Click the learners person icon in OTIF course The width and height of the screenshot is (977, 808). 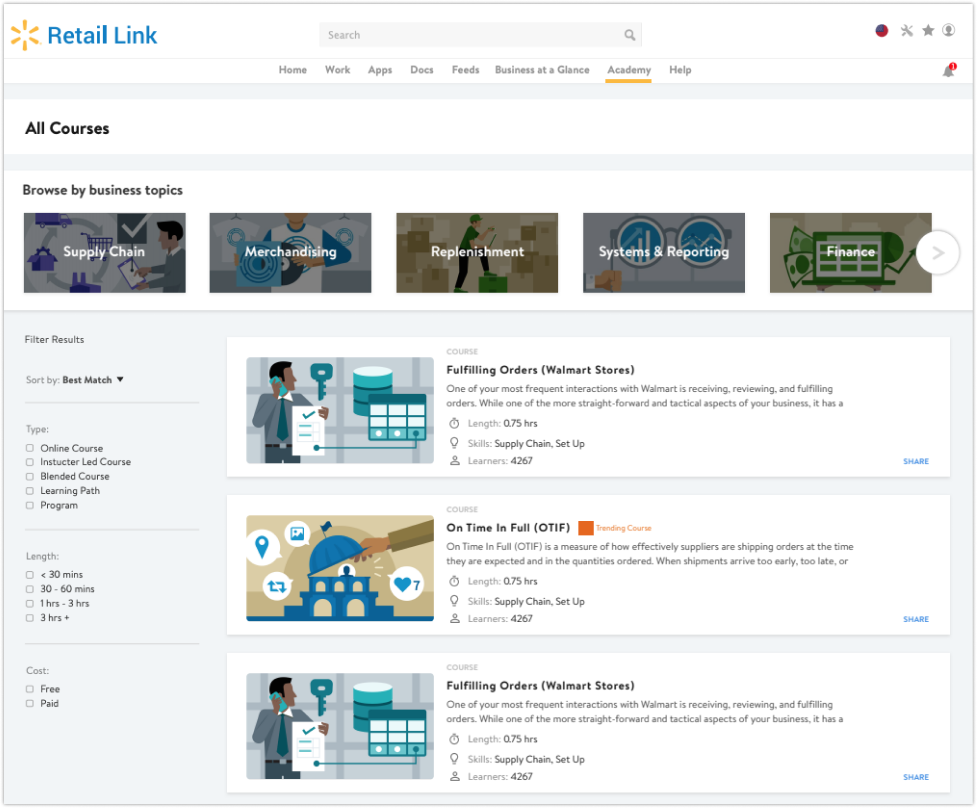pyautogui.click(x=454, y=619)
